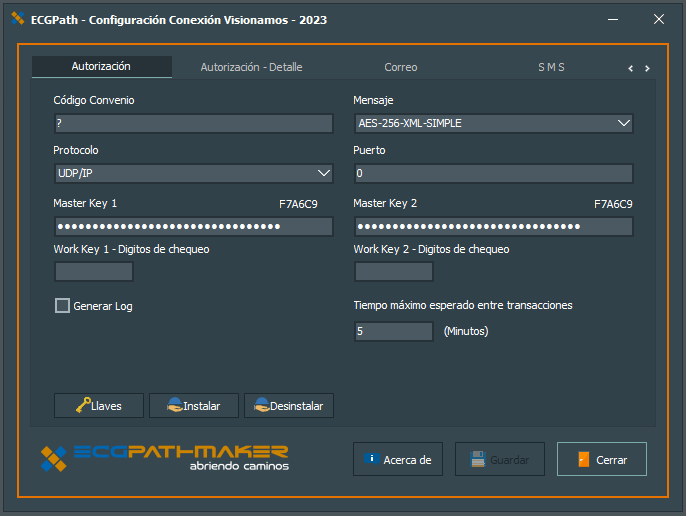Viewport: 686px width, 516px height.
Task: Click the Instalar button icon
Action: (x=174, y=405)
